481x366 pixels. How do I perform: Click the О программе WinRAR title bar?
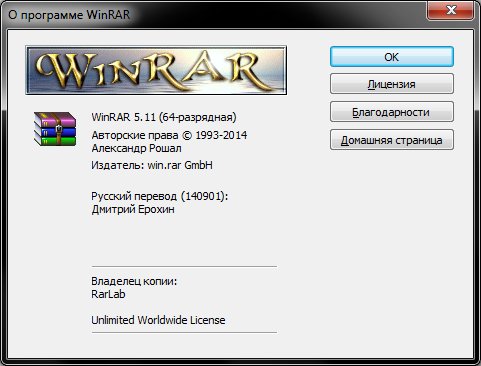tap(213, 15)
